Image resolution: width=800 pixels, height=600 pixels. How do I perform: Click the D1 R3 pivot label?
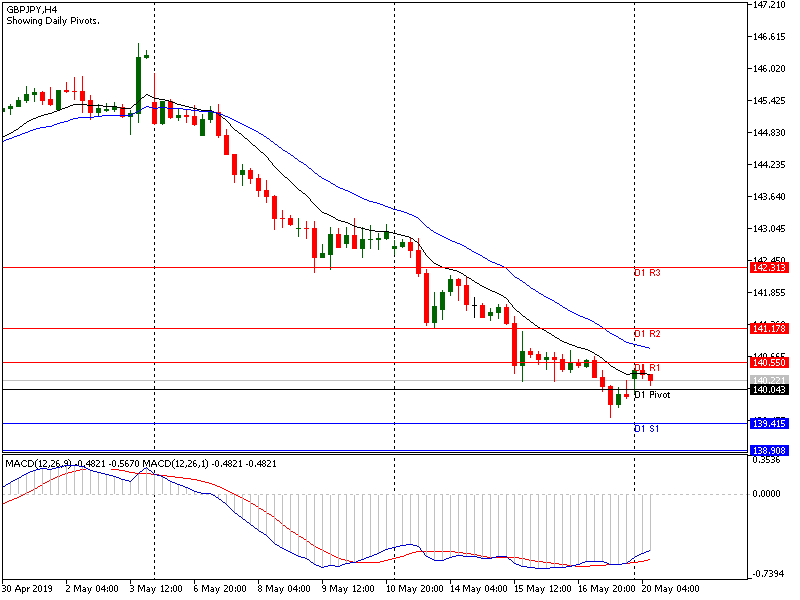[x=648, y=273]
